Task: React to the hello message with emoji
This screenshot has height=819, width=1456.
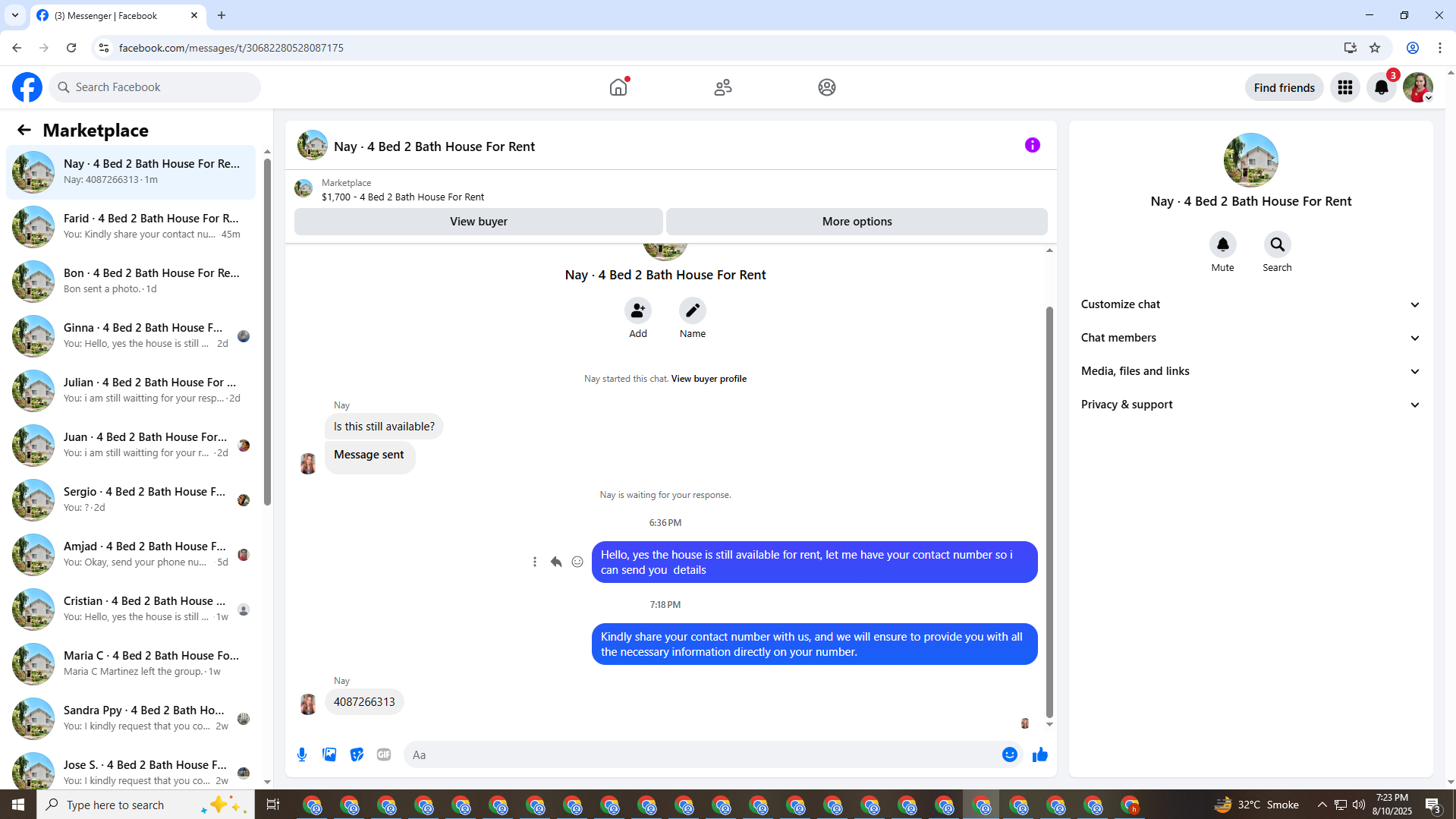Action: 577,562
